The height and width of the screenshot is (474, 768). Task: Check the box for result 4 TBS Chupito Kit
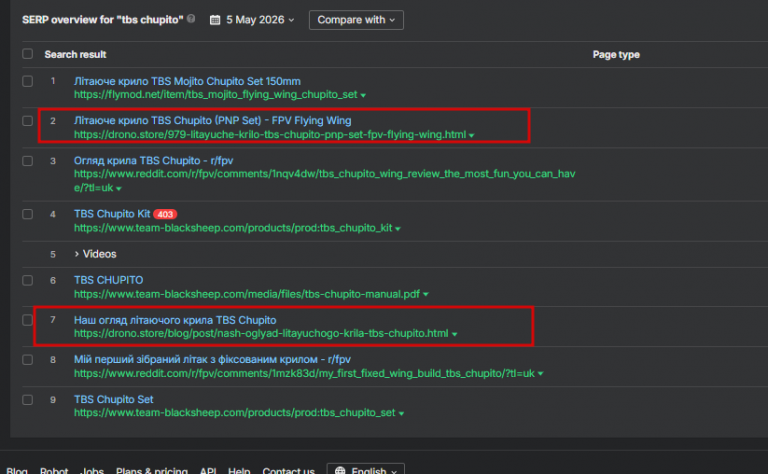[x=27, y=214]
